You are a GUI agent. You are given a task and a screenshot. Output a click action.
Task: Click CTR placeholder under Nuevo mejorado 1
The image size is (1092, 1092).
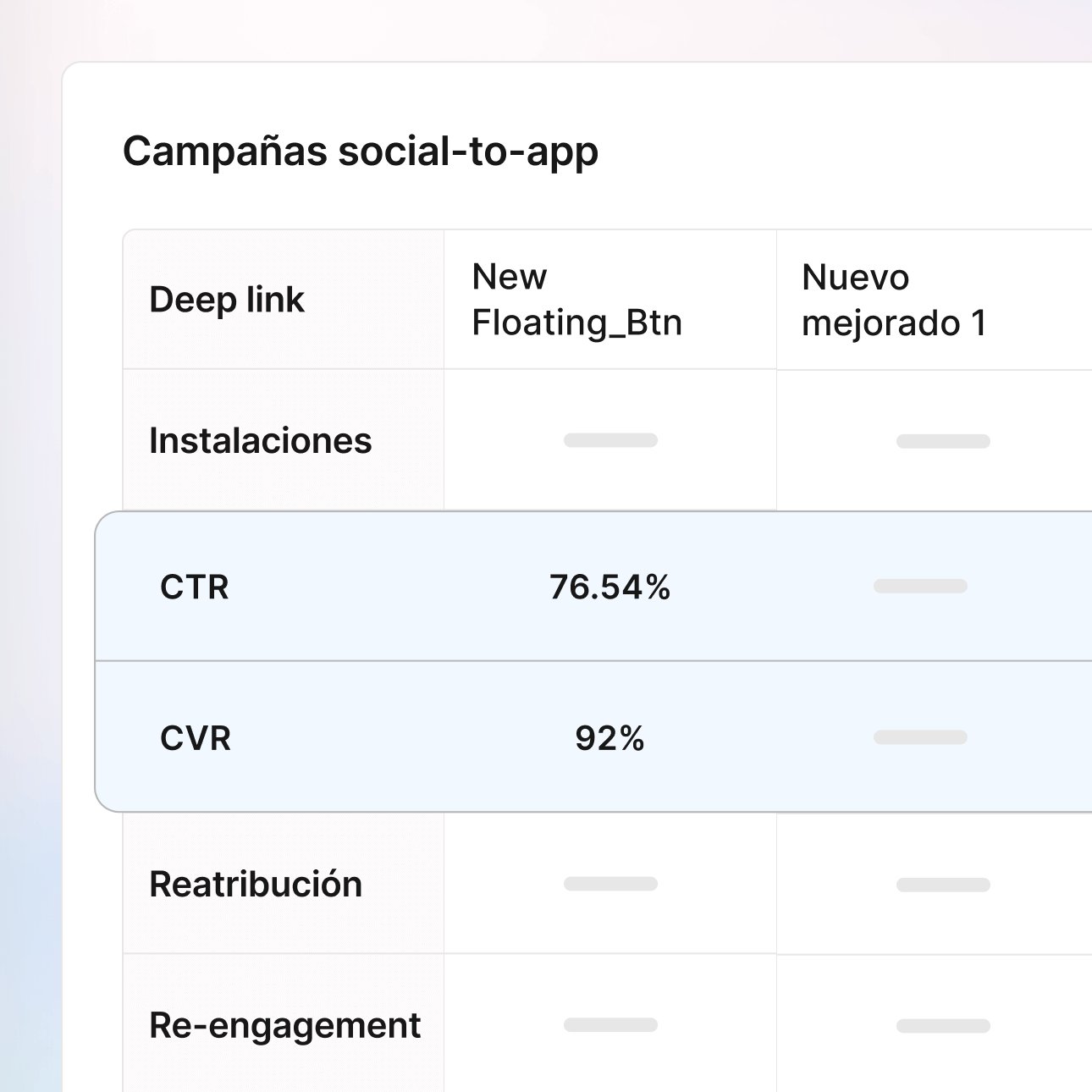click(920, 586)
